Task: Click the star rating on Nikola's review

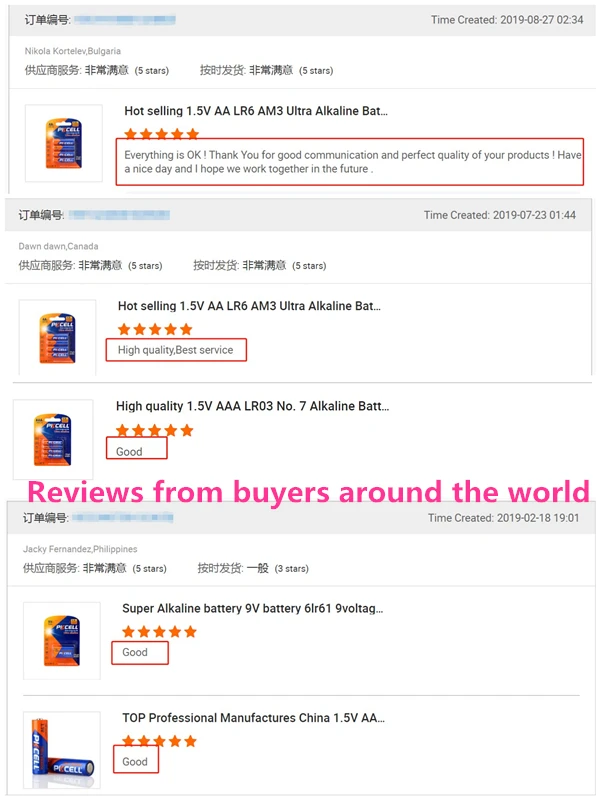Action: tap(161, 134)
